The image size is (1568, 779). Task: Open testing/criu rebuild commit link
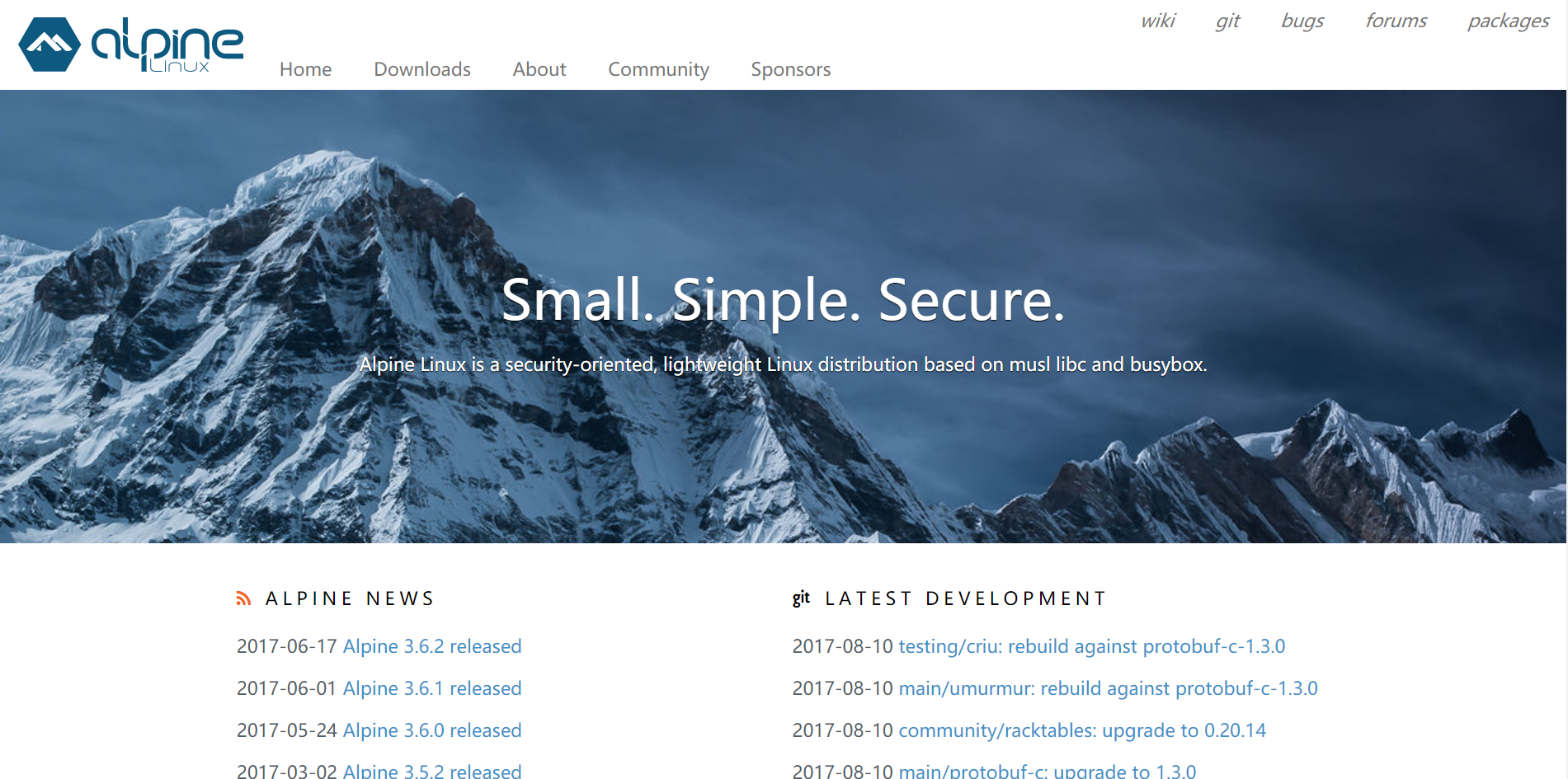tap(1092, 646)
